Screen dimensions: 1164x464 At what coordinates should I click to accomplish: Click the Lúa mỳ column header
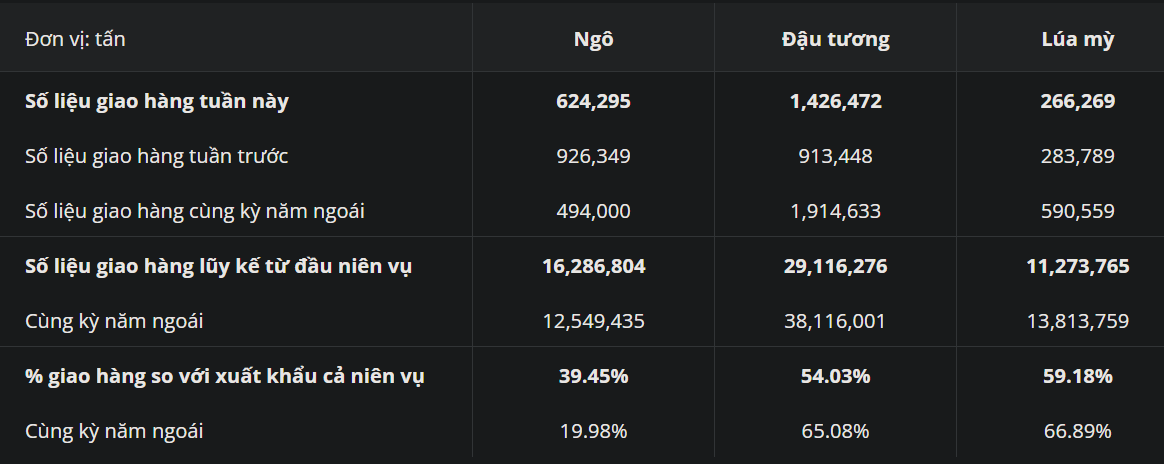tap(1078, 40)
